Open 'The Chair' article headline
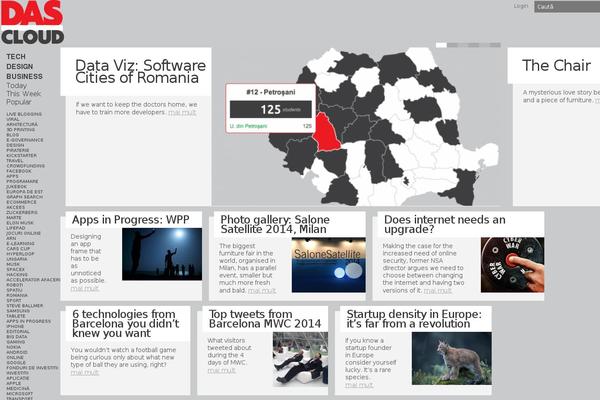The height and width of the screenshot is (400, 600). (556, 65)
